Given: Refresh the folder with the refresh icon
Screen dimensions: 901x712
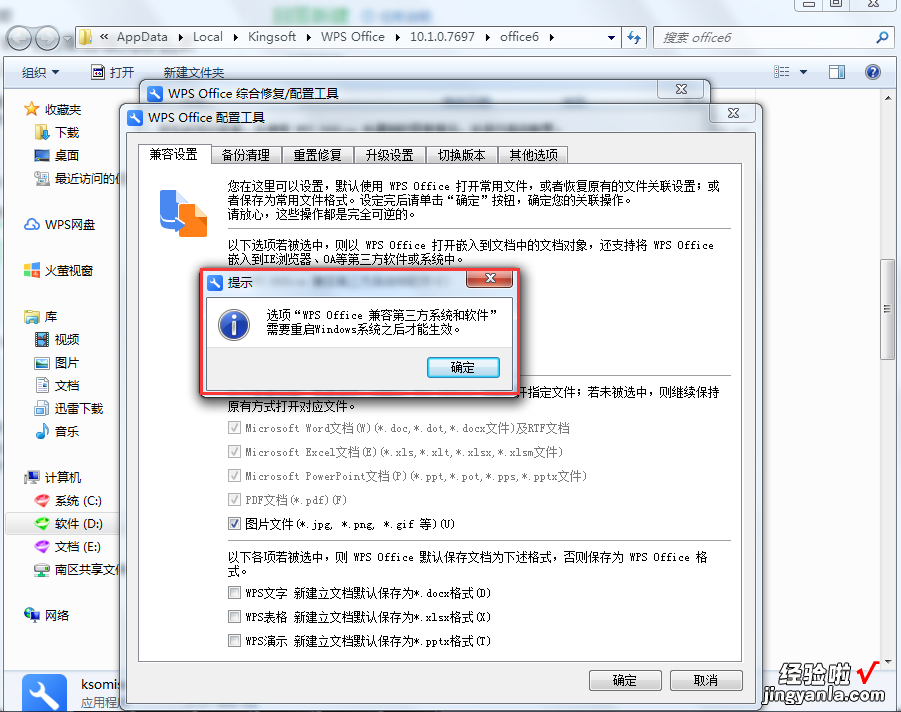Looking at the screenshot, I should pyautogui.click(x=634, y=38).
